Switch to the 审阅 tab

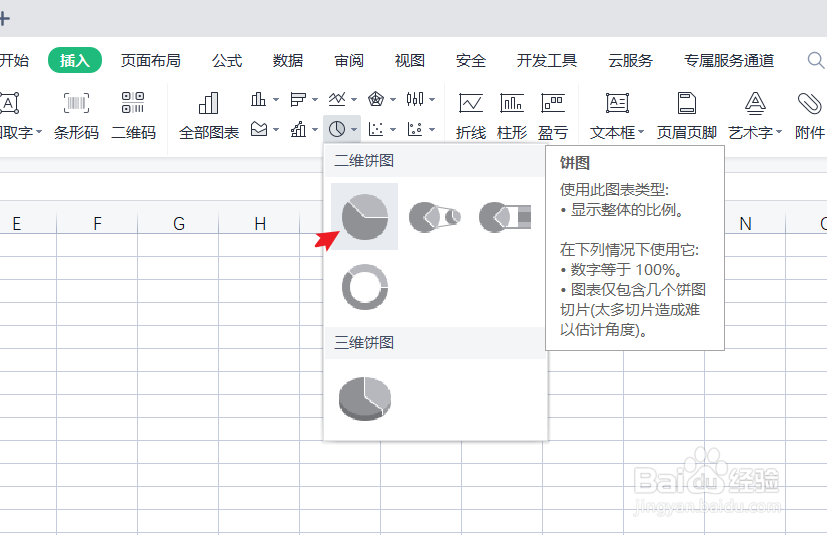click(349, 60)
